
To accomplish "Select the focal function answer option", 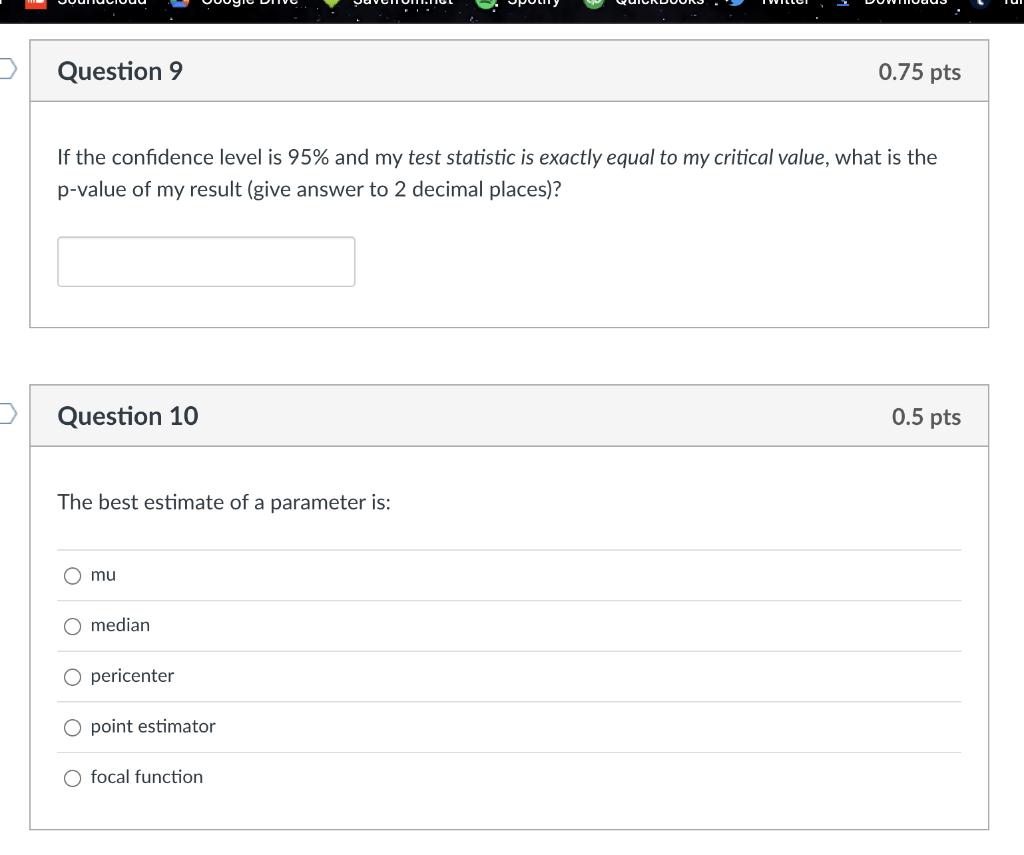I will click(71, 777).
